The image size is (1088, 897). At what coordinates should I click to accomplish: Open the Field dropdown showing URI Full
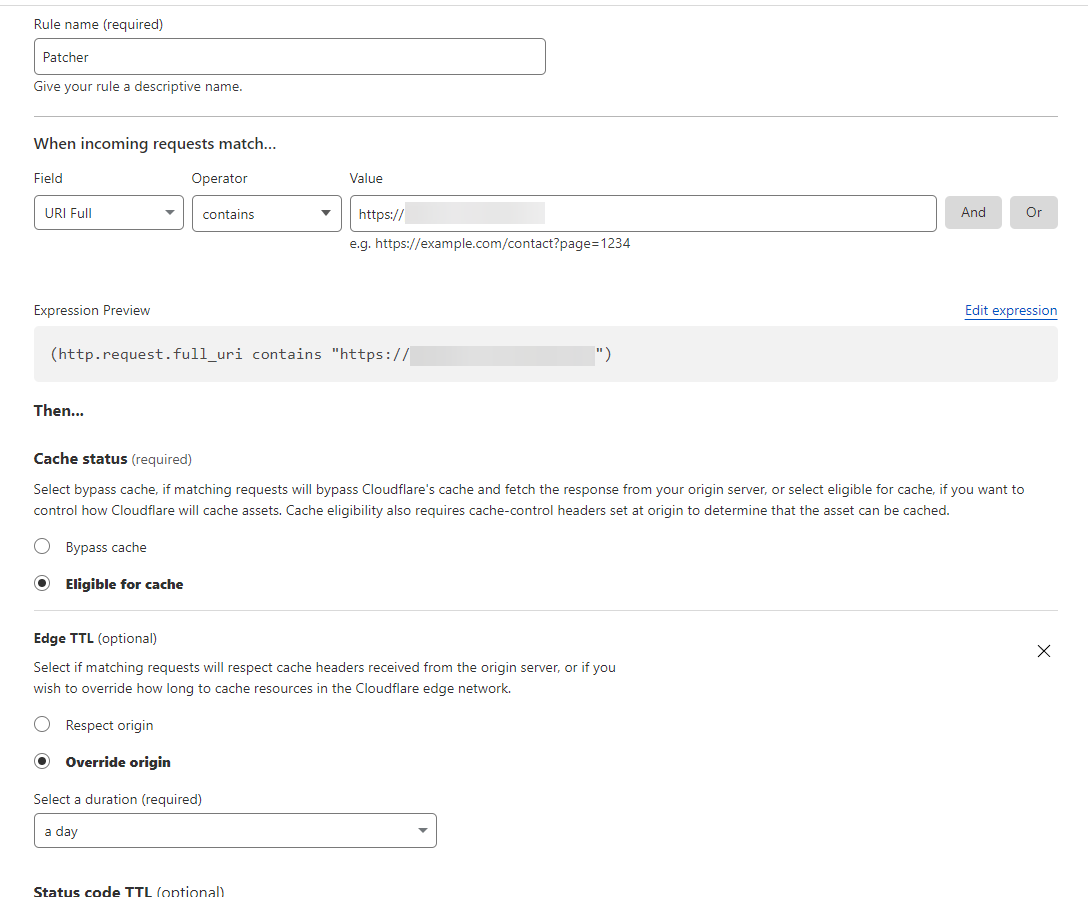108,212
